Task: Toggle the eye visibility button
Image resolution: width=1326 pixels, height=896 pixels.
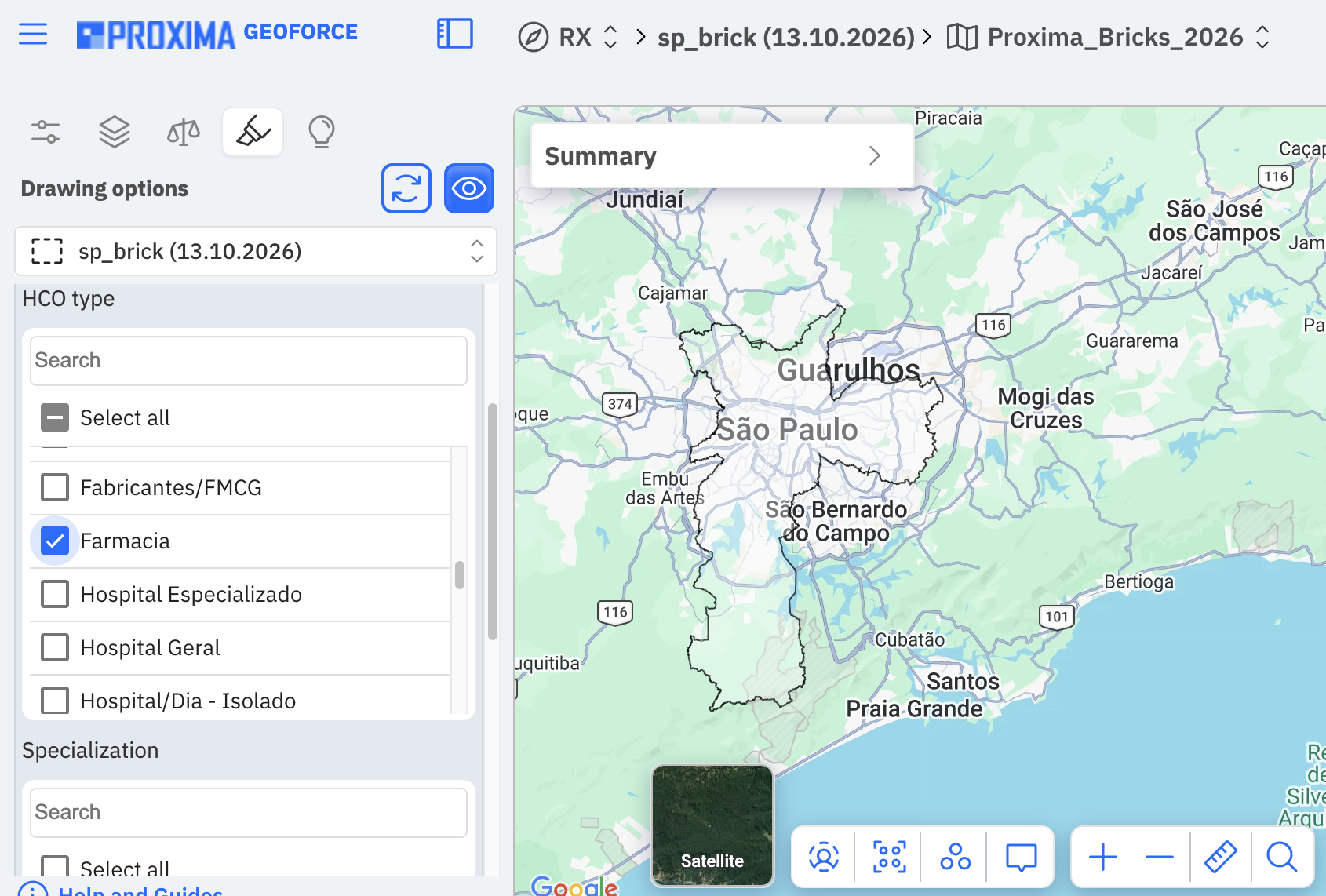Action: pos(469,188)
